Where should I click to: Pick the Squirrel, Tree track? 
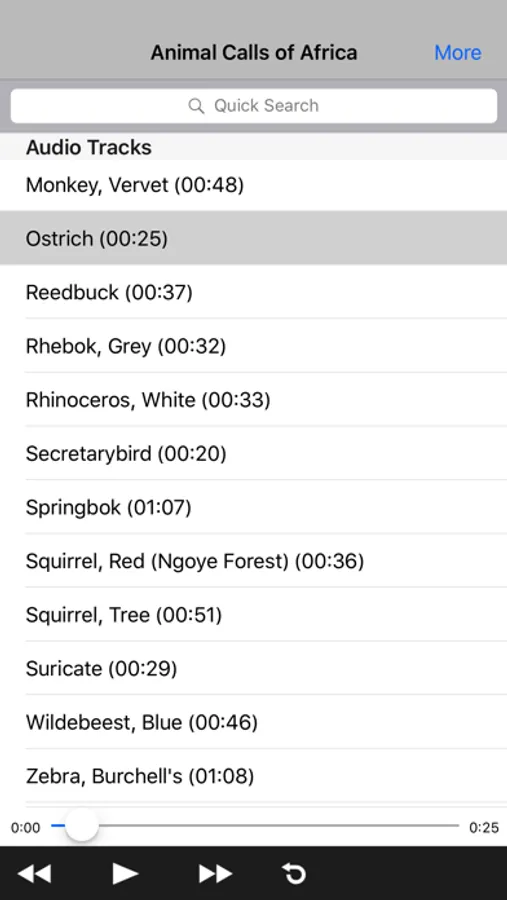(254, 615)
